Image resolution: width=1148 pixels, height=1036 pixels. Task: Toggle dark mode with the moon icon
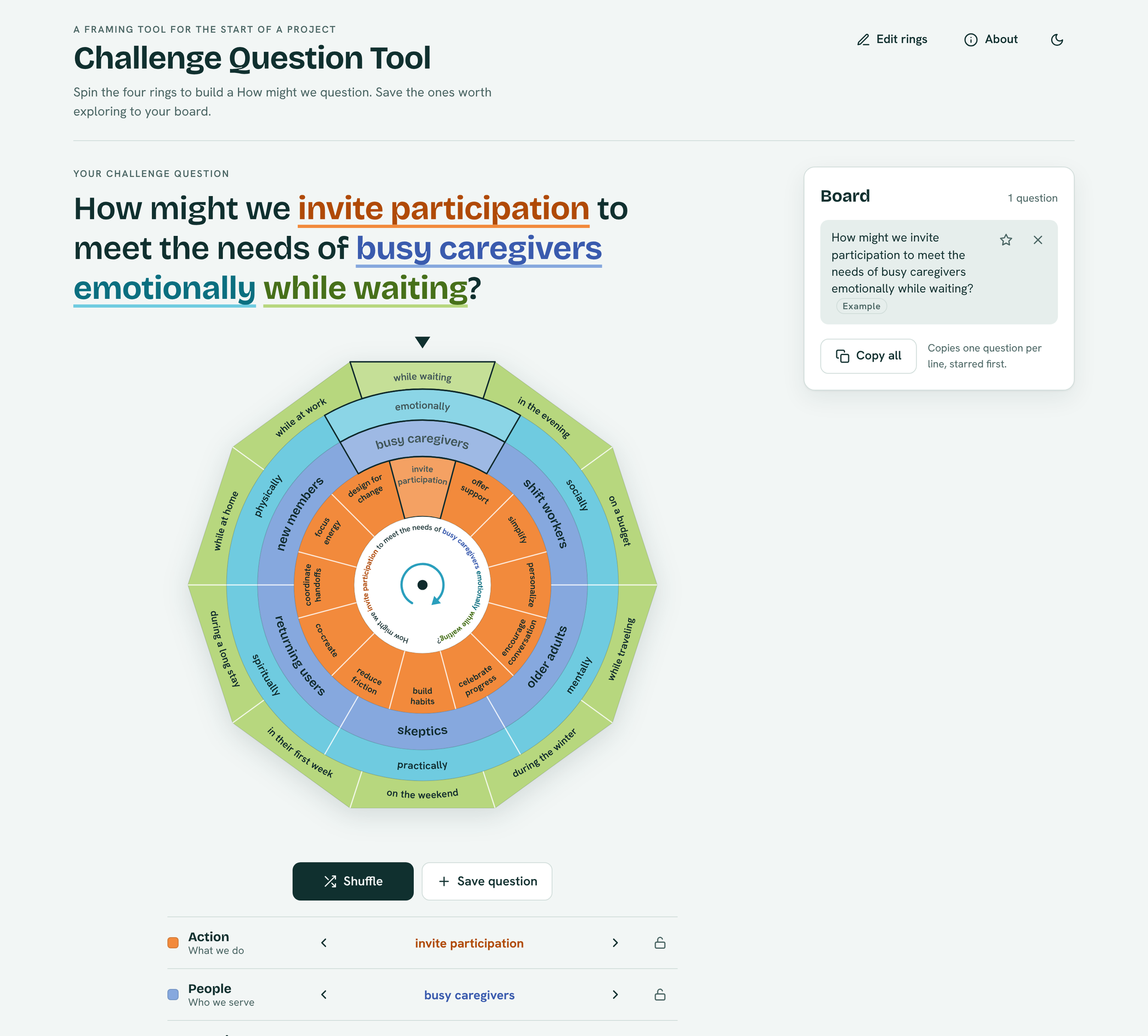[1057, 39]
